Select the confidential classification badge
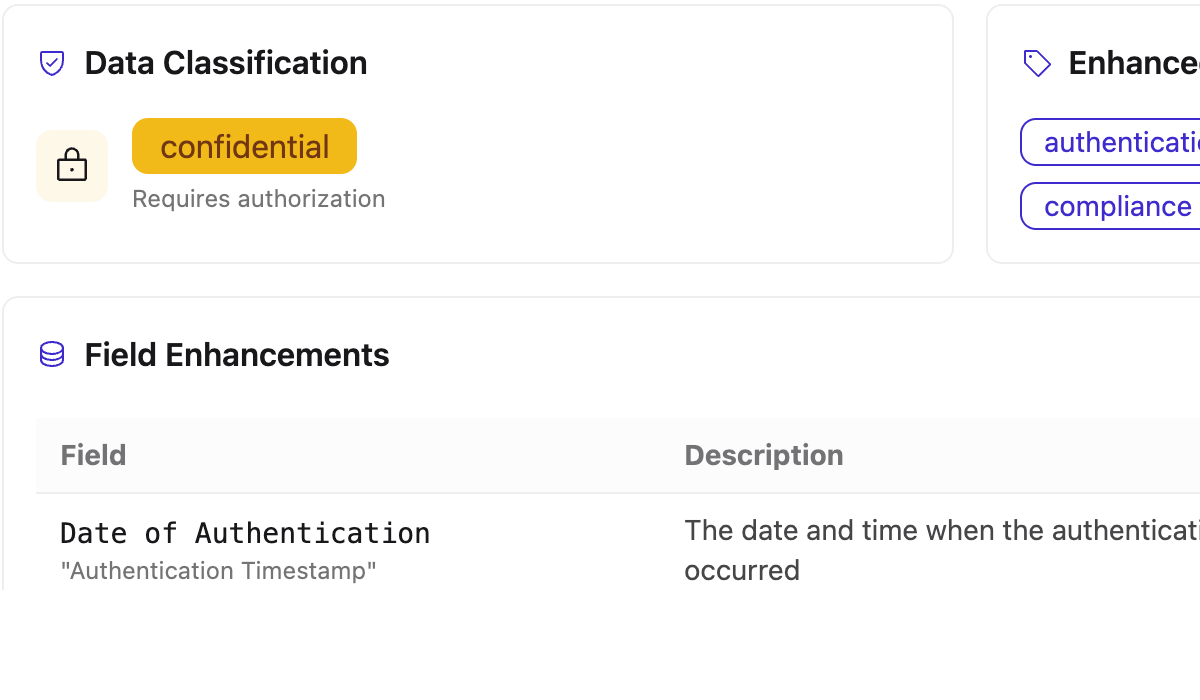The width and height of the screenshot is (1200, 700). coord(244,146)
